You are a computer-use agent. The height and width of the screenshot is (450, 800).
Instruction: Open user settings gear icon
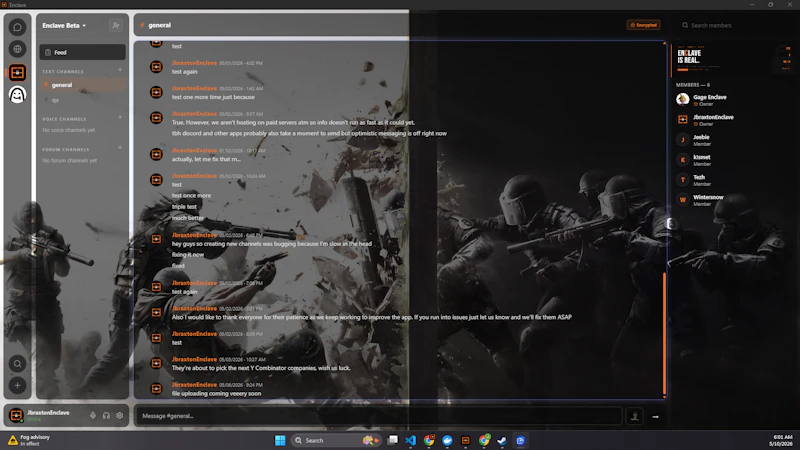click(119, 415)
